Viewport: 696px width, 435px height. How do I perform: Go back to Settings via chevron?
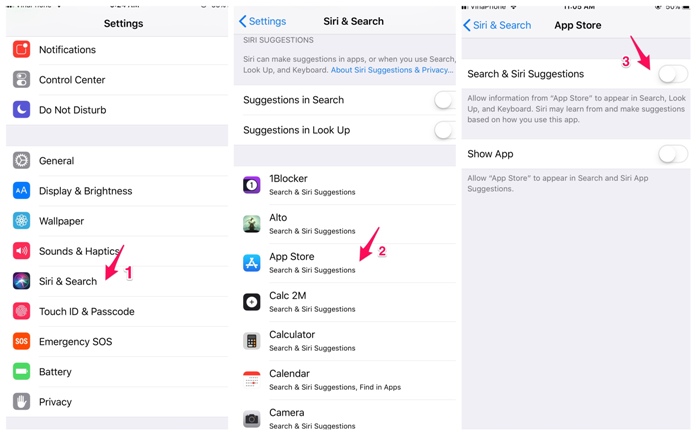click(x=263, y=21)
